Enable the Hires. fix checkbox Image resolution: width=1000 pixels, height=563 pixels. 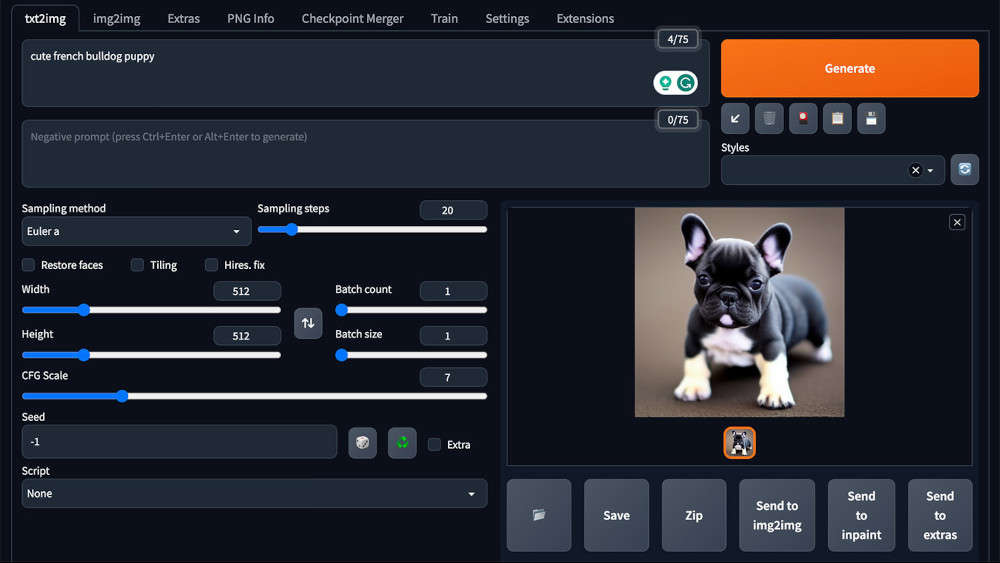[212, 265]
